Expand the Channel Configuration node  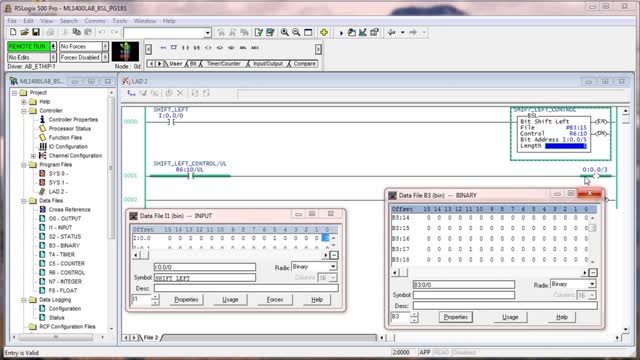pyautogui.click(x=33, y=156)
